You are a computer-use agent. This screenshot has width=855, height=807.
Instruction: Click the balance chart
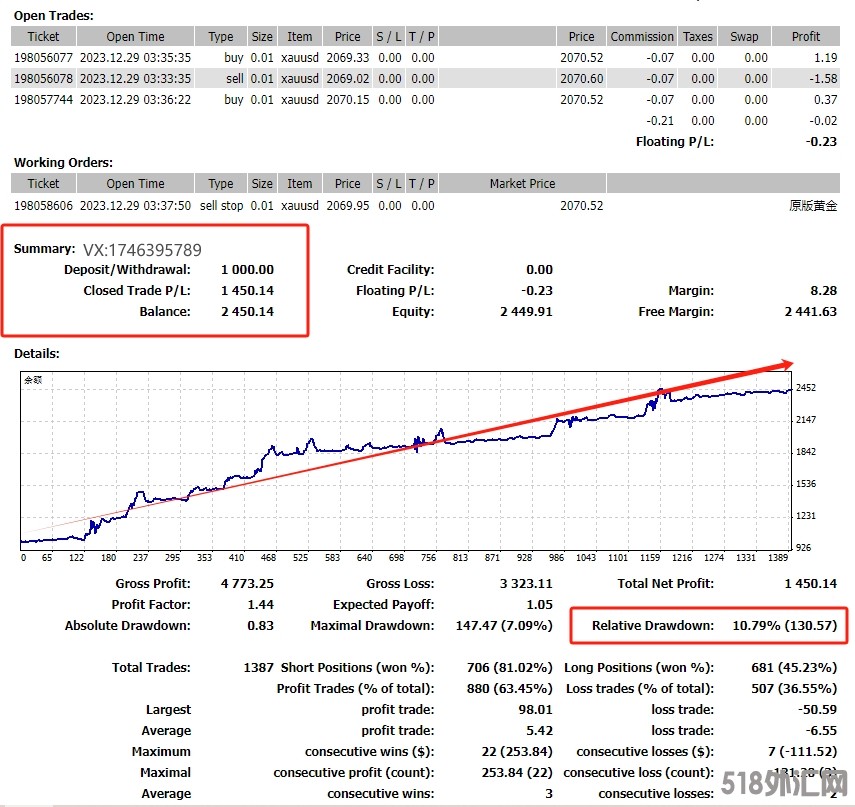(x=406, y=461)
